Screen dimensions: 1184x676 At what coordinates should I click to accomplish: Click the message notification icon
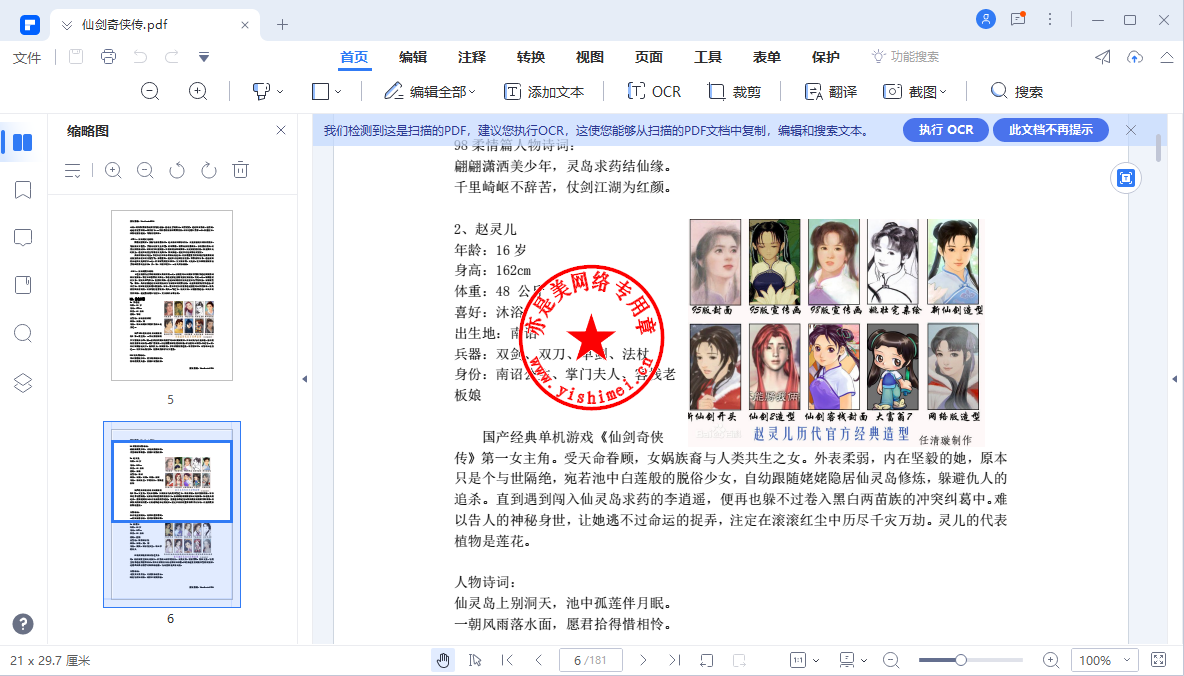1018,20
